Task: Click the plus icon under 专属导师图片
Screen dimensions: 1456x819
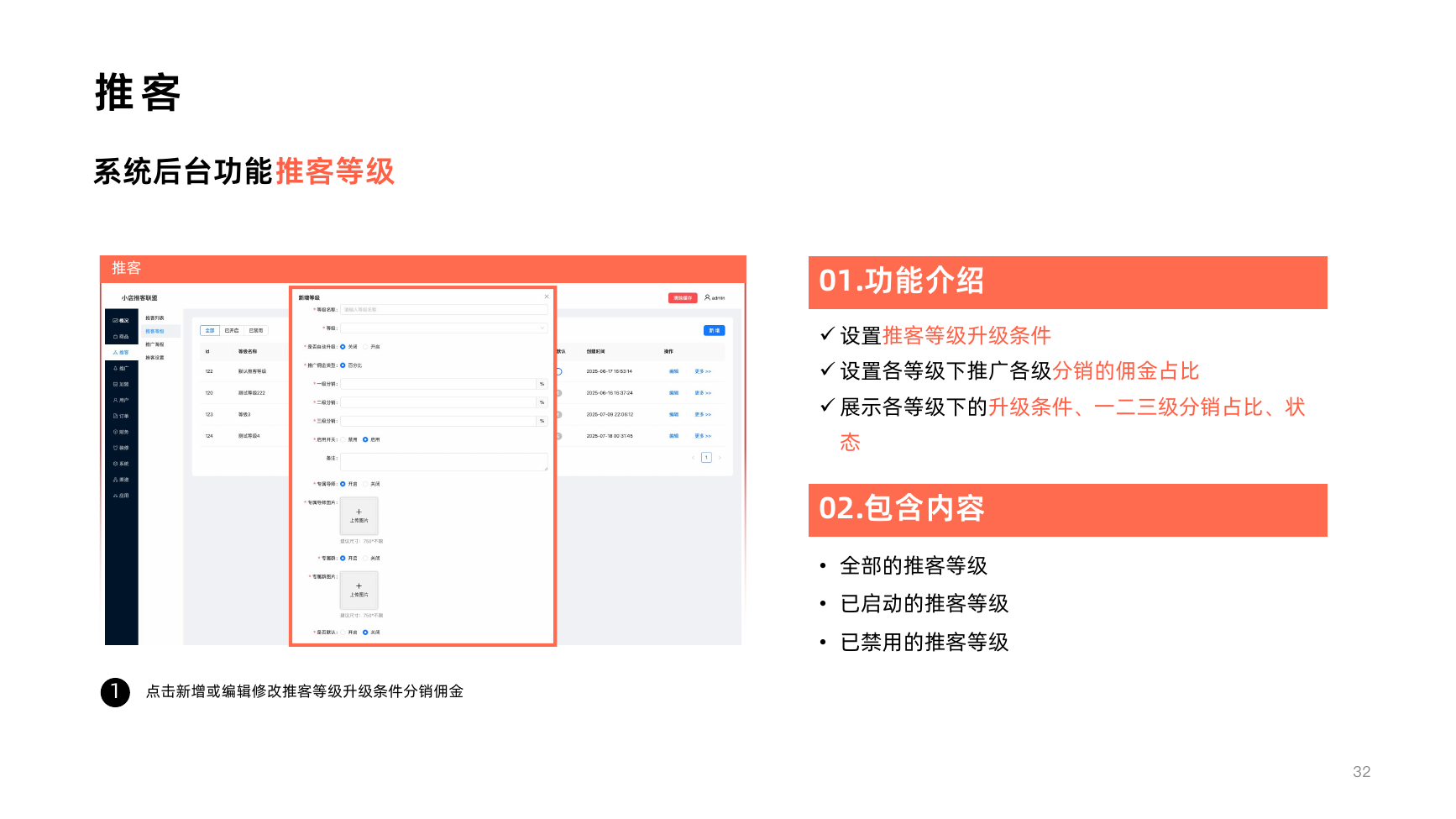Action: [x=359, y=512]
